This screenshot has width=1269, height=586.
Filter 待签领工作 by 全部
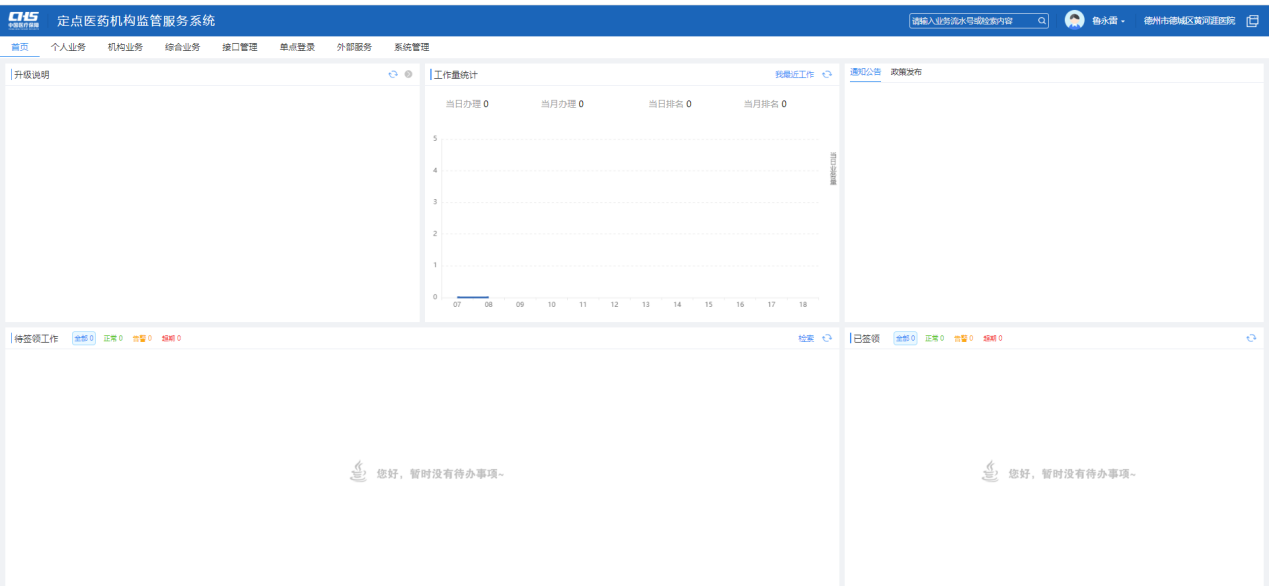[83, 338]
